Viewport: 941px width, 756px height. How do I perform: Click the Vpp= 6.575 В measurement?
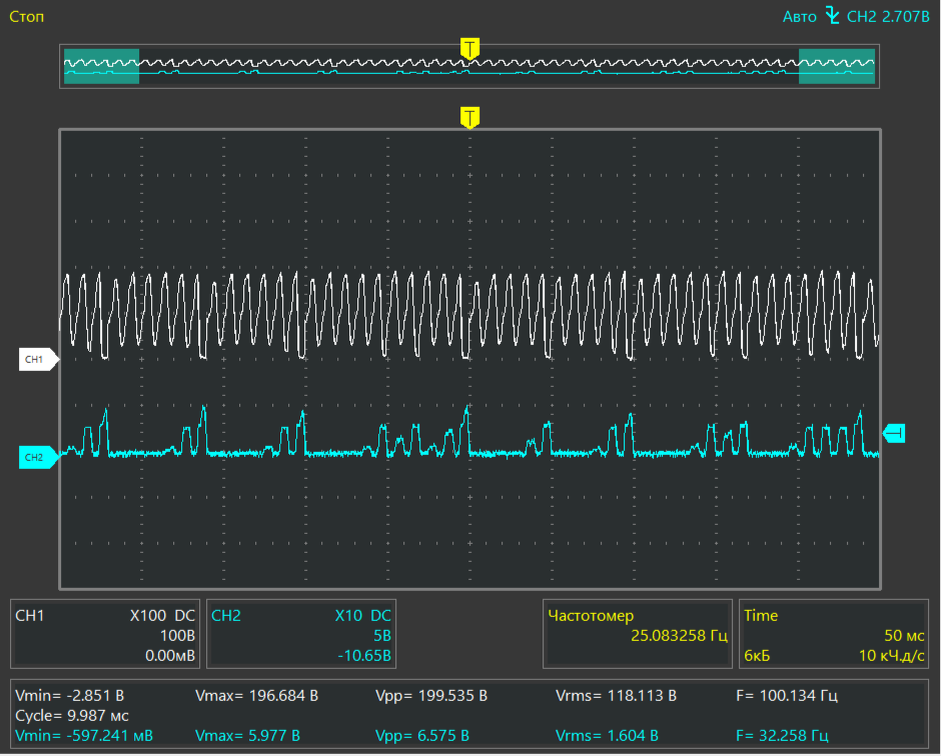(422, 736)
